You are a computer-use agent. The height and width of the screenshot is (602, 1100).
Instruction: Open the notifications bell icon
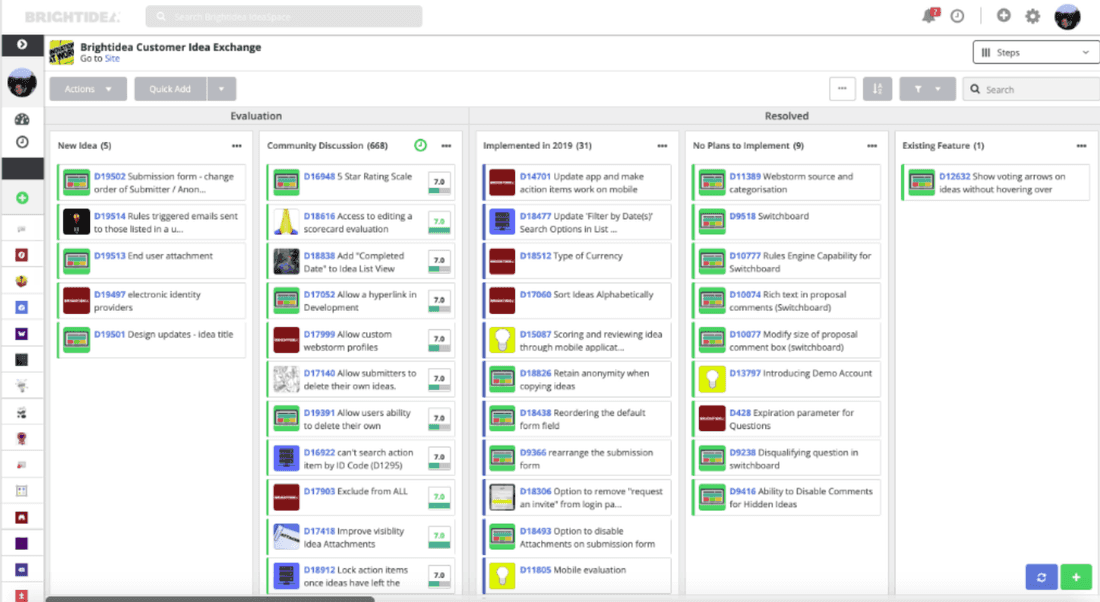coord(930,16)
